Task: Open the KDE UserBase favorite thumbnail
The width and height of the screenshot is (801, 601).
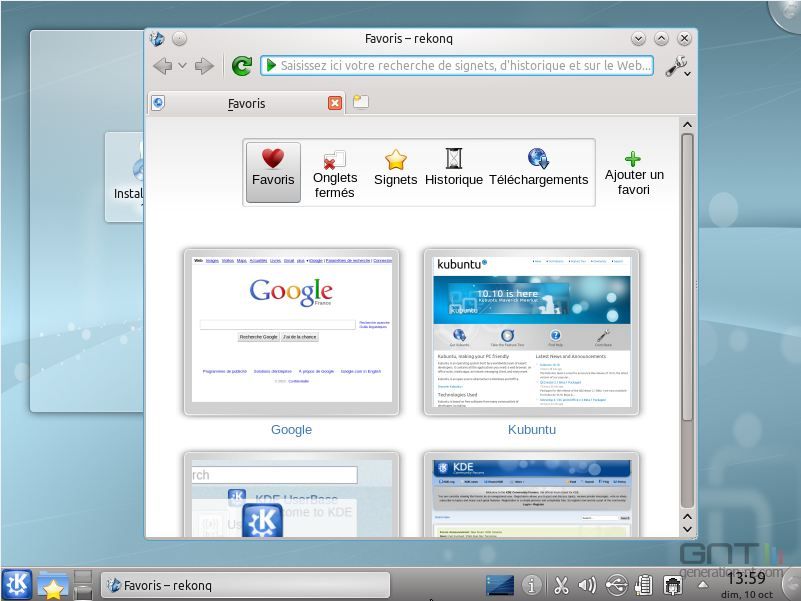Action: [292, 495]
